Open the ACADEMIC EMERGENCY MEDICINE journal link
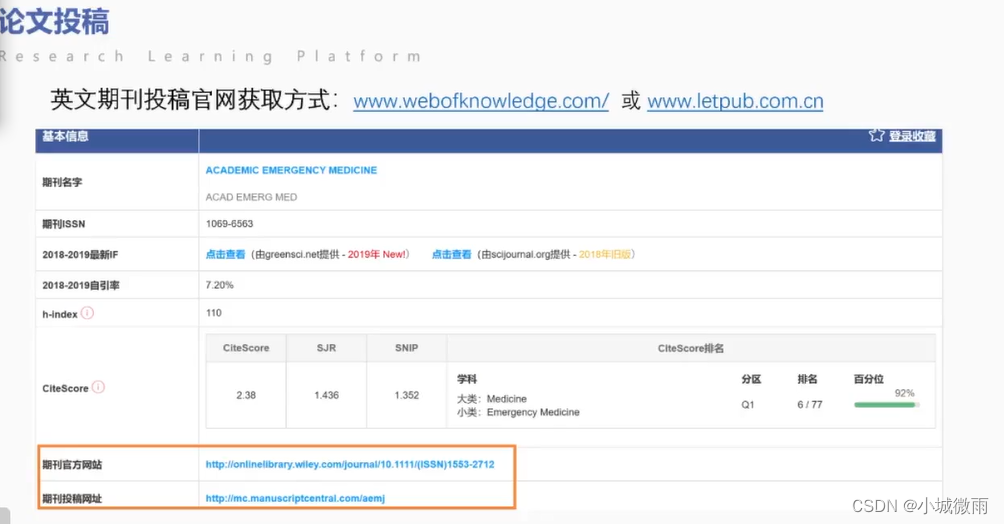1004x524 pixels. tap(291, 170)
